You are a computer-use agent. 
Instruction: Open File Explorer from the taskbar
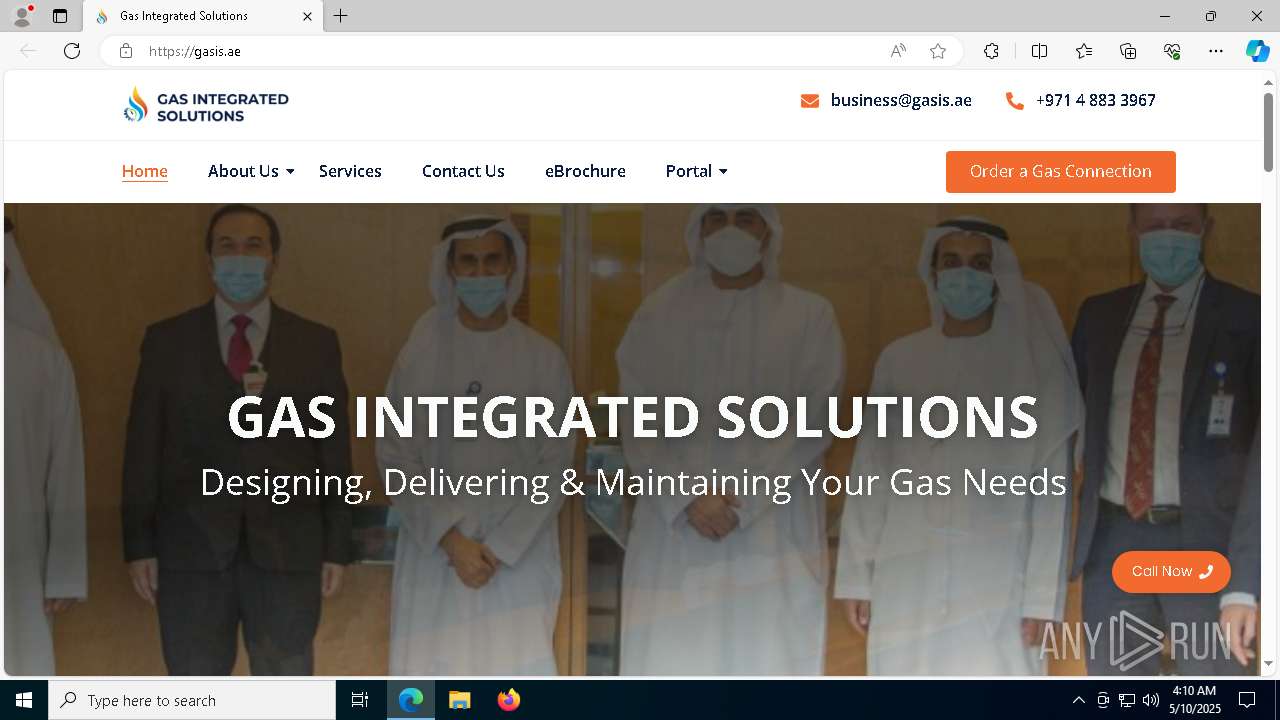(459, 700)
